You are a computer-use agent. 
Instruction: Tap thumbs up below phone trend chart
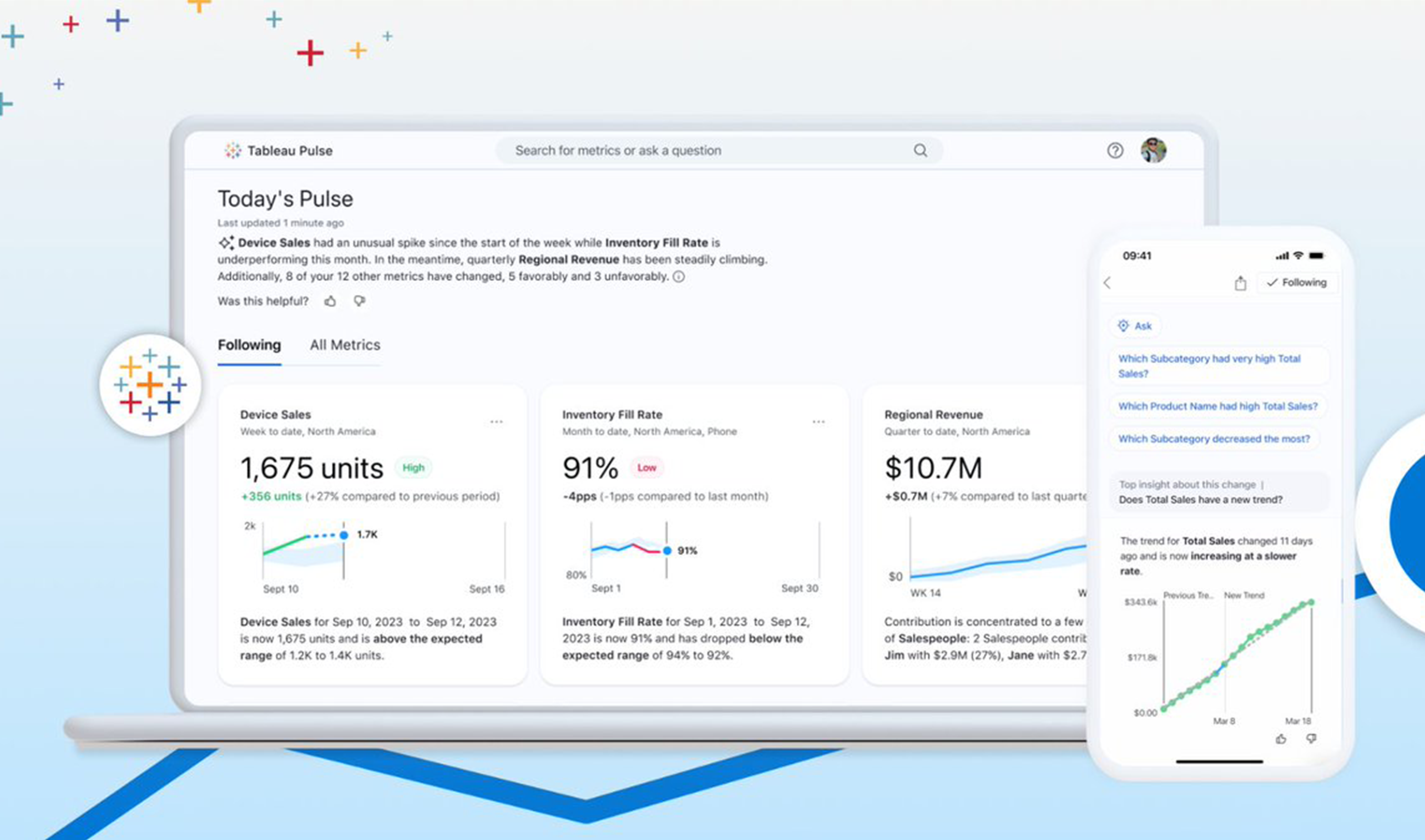[1281, 739]
